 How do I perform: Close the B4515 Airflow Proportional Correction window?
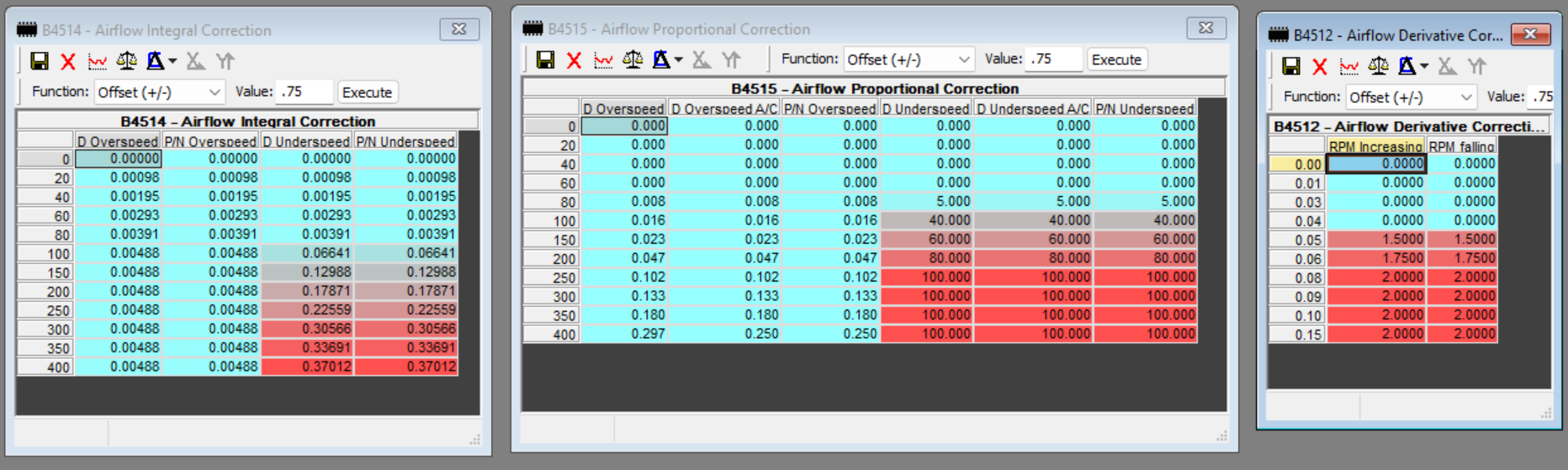(x=1206, y=28)
